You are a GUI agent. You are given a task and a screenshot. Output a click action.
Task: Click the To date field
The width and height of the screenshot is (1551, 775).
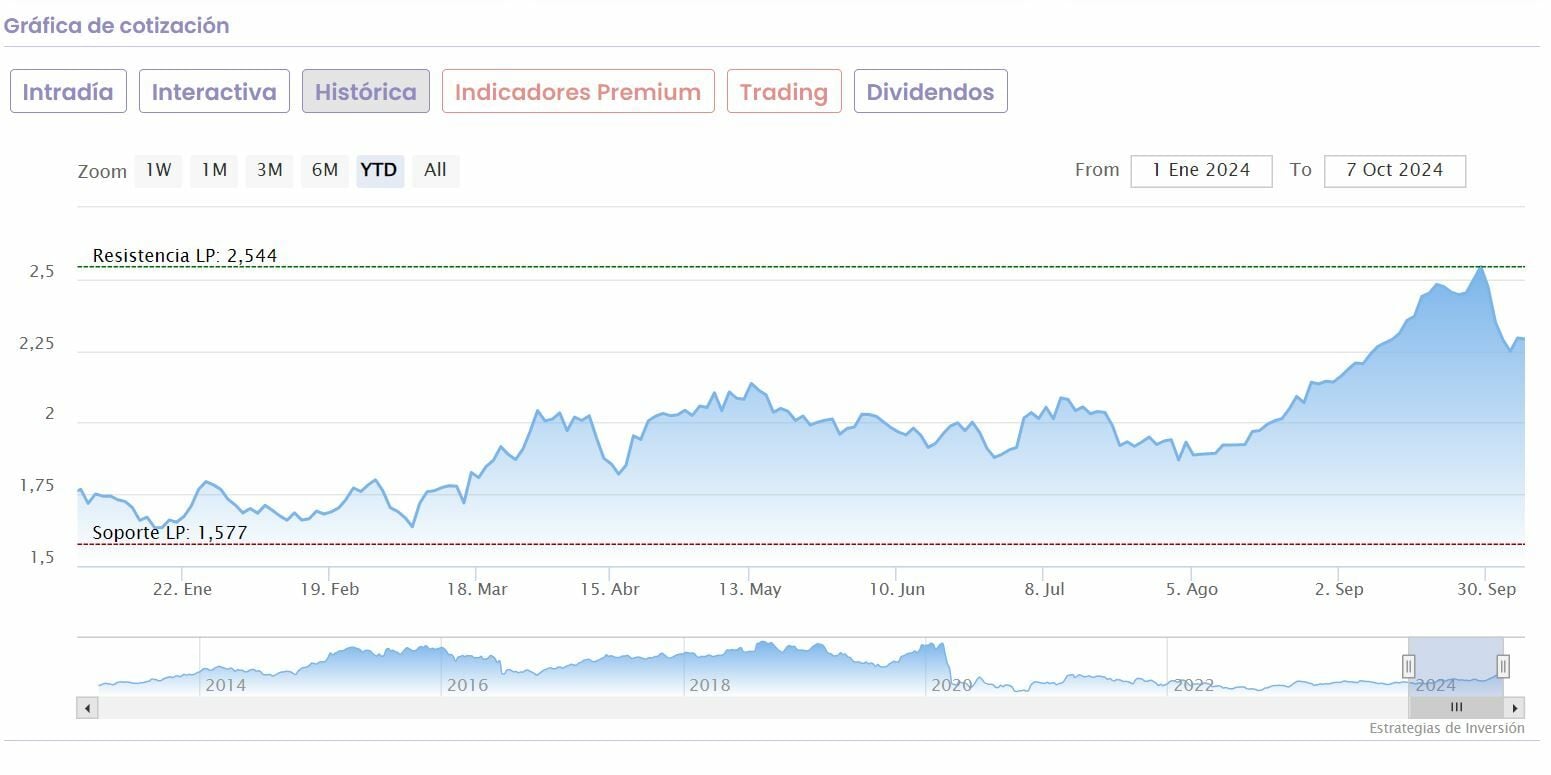click(x=1394, y=171)
